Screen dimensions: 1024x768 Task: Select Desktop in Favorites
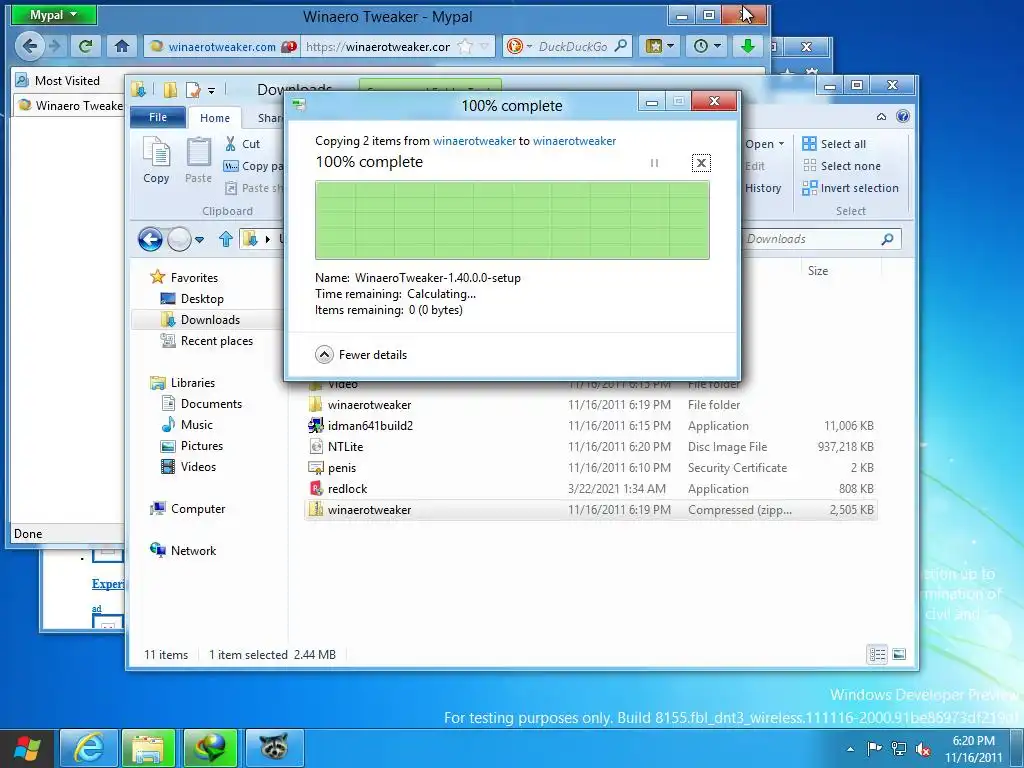(x=193, y=298)
